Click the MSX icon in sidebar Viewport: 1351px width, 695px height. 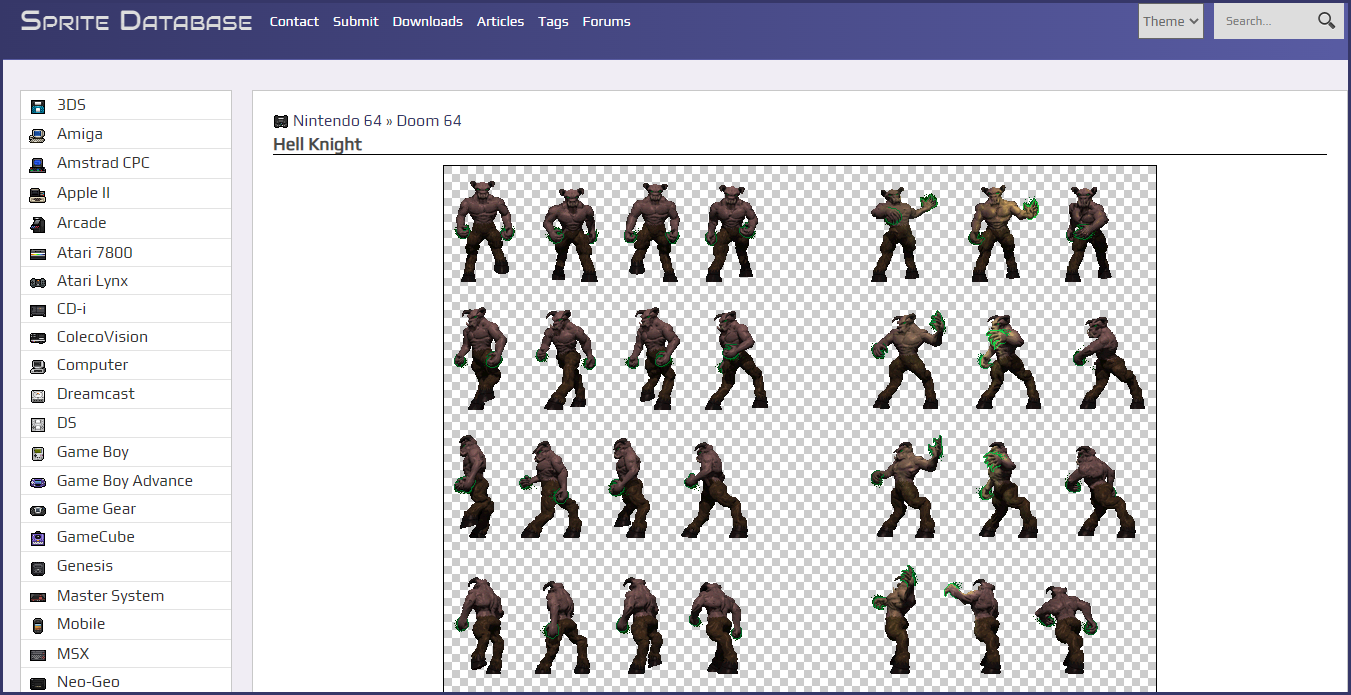[38, 655]
